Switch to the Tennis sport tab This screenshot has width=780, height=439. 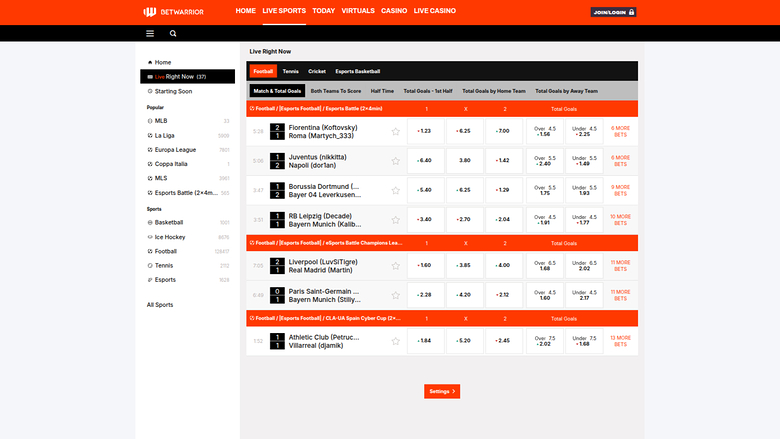pyautogui.click(x=291, y=72)
